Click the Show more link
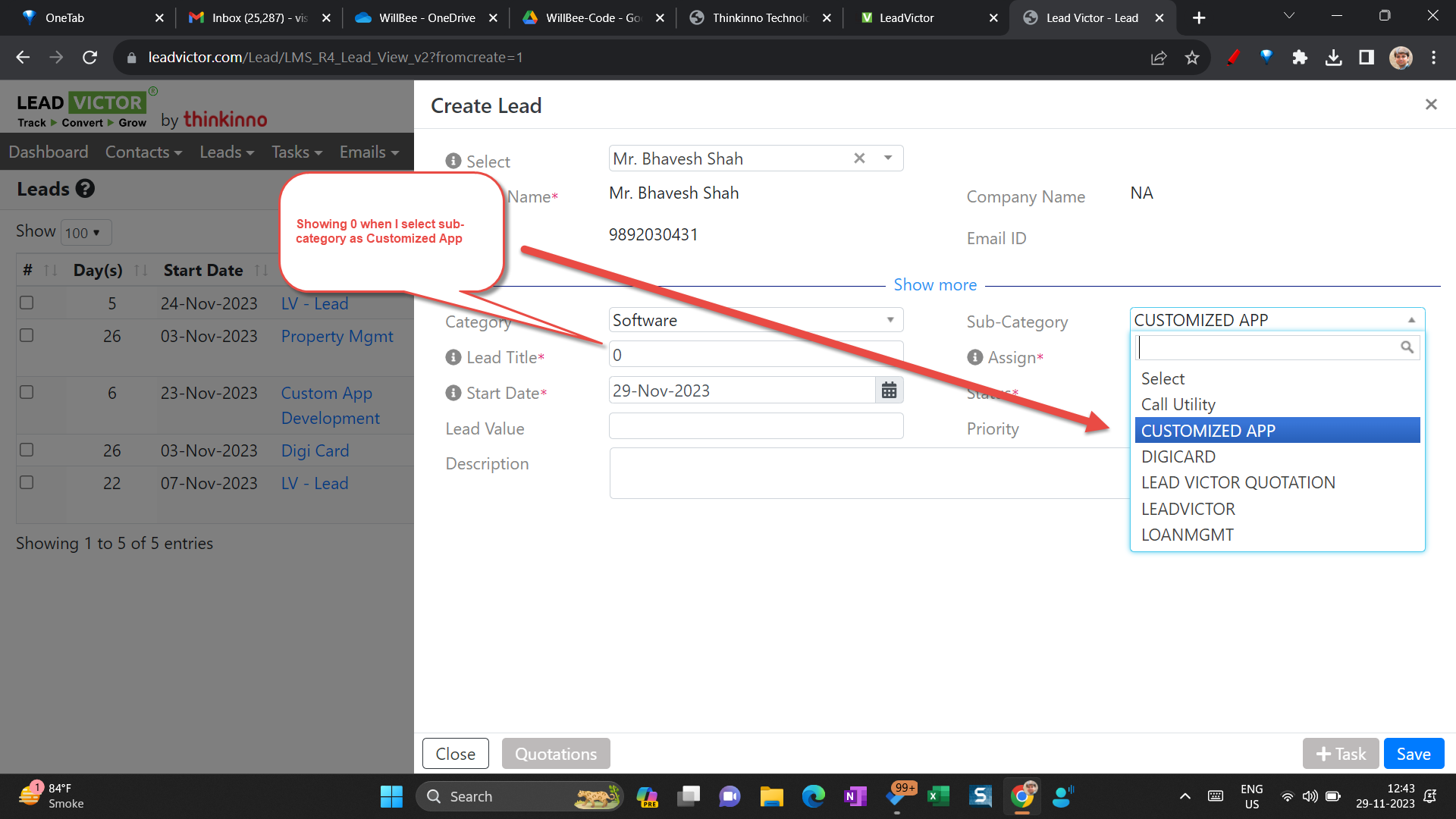This screenshot has height=819, width=1456. 935,285
